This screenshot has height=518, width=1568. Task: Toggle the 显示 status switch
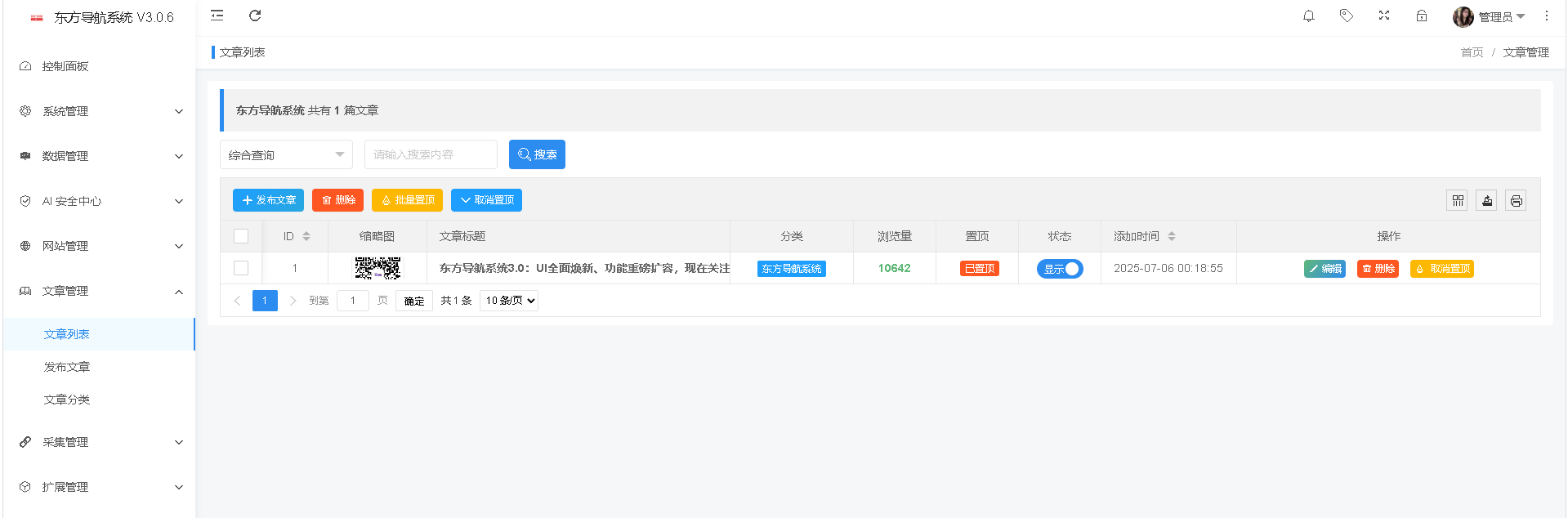[x=1060, y=269]
